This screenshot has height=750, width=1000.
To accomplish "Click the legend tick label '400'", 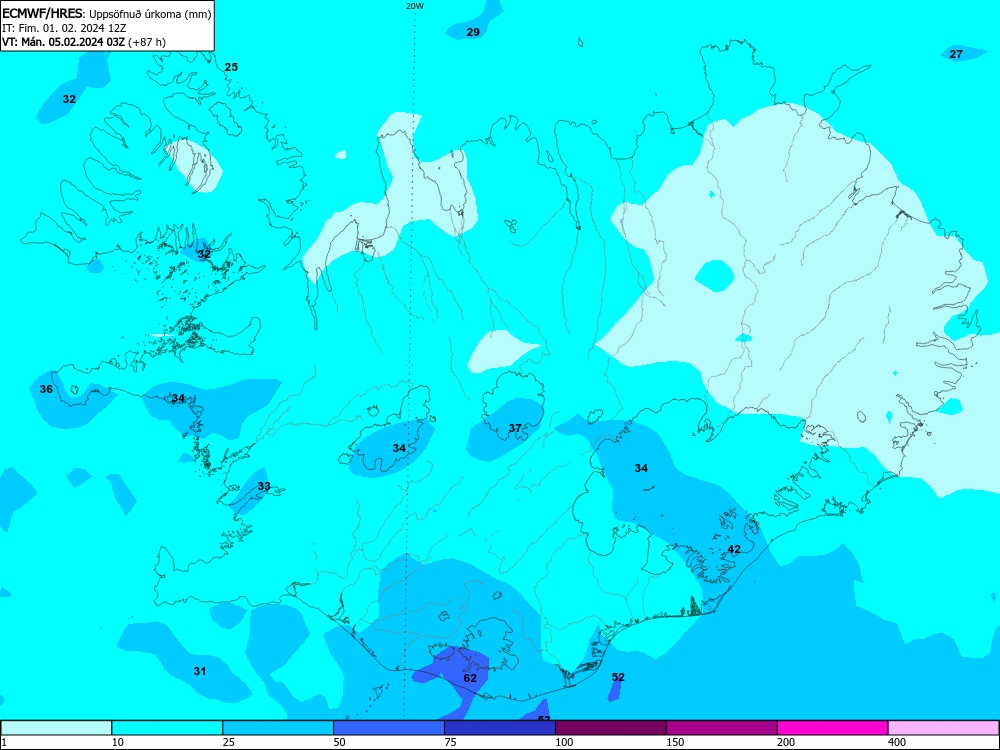I will 897,742.
